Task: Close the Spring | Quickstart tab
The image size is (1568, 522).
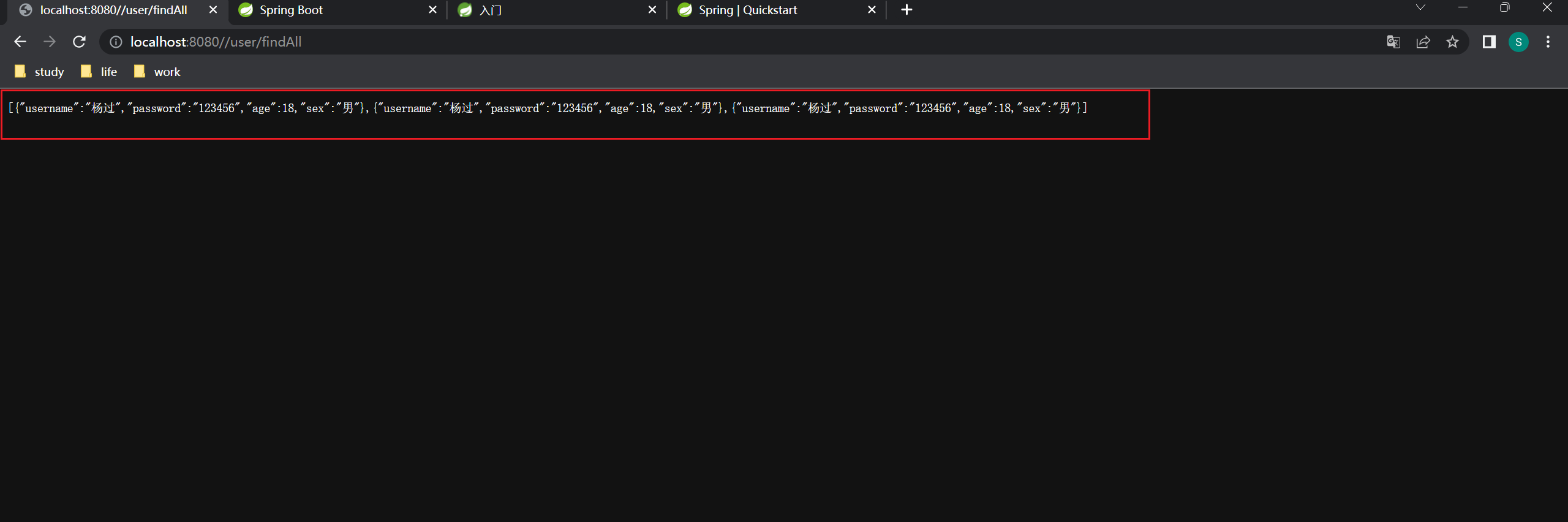Action: pyautogui.click(x=872, y=10)
